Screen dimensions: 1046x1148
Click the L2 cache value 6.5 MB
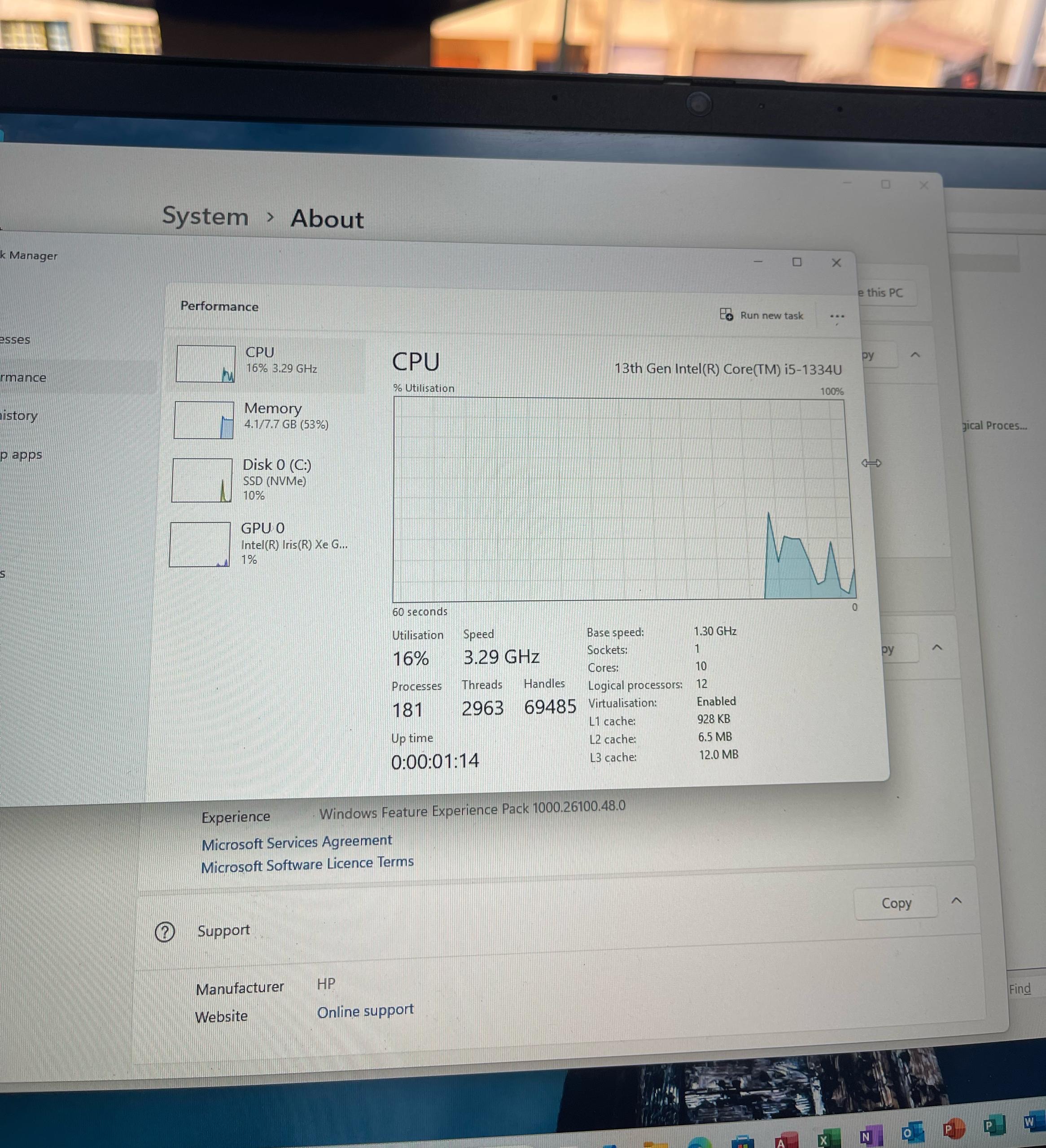(715, 737)
